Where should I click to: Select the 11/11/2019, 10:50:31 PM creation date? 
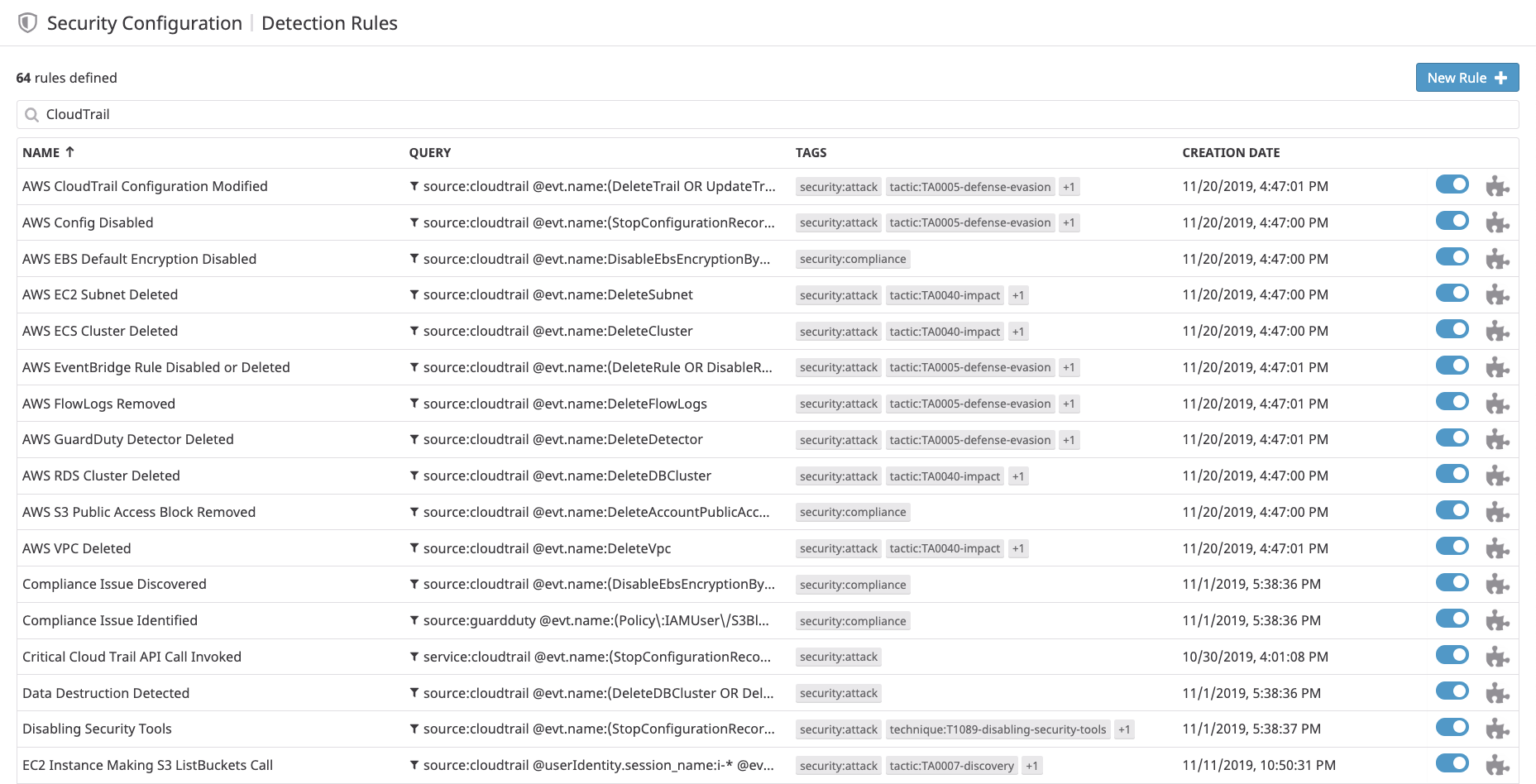(1259, 765)
